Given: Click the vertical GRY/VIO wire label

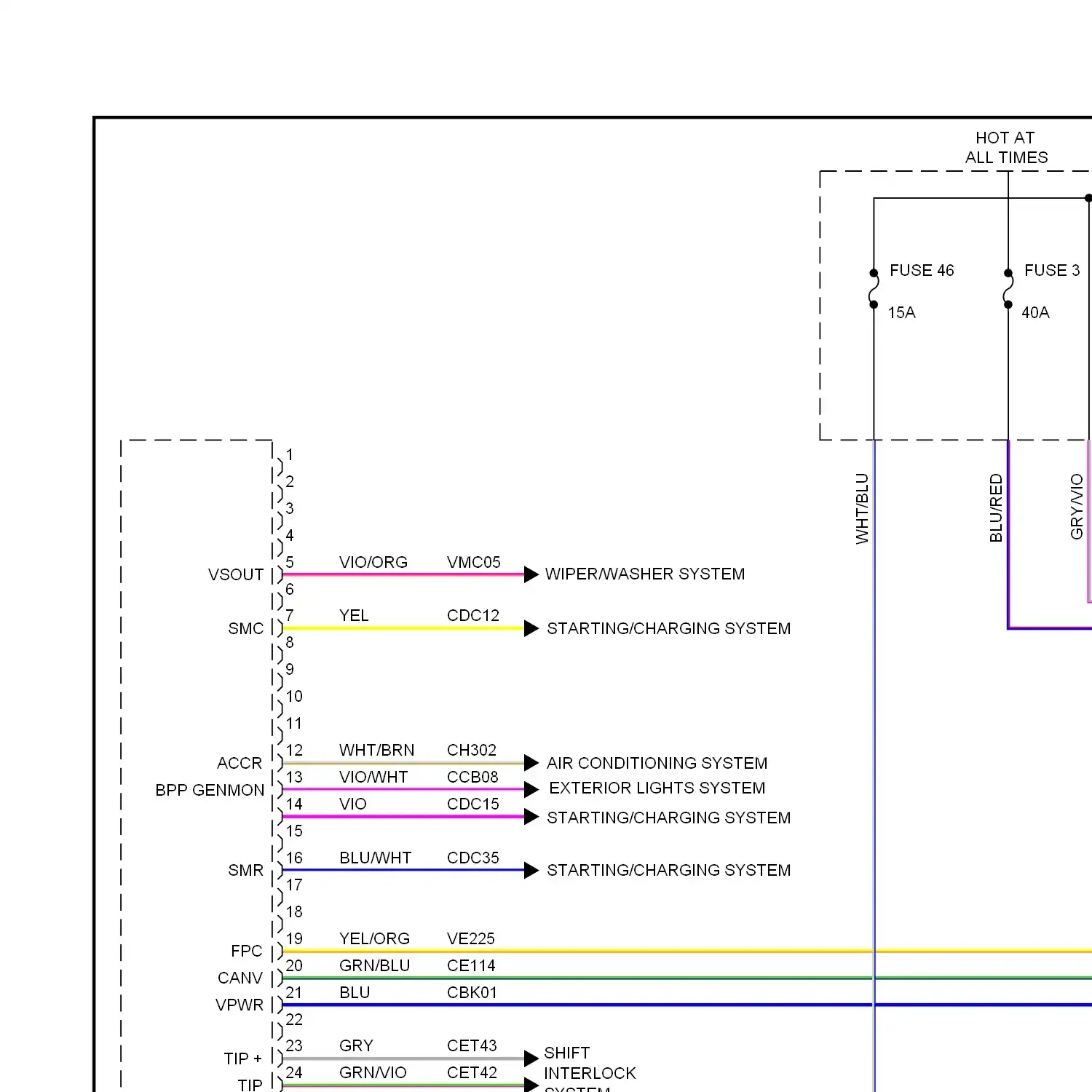Looking at the screenshot, I should coord(1077,507).
